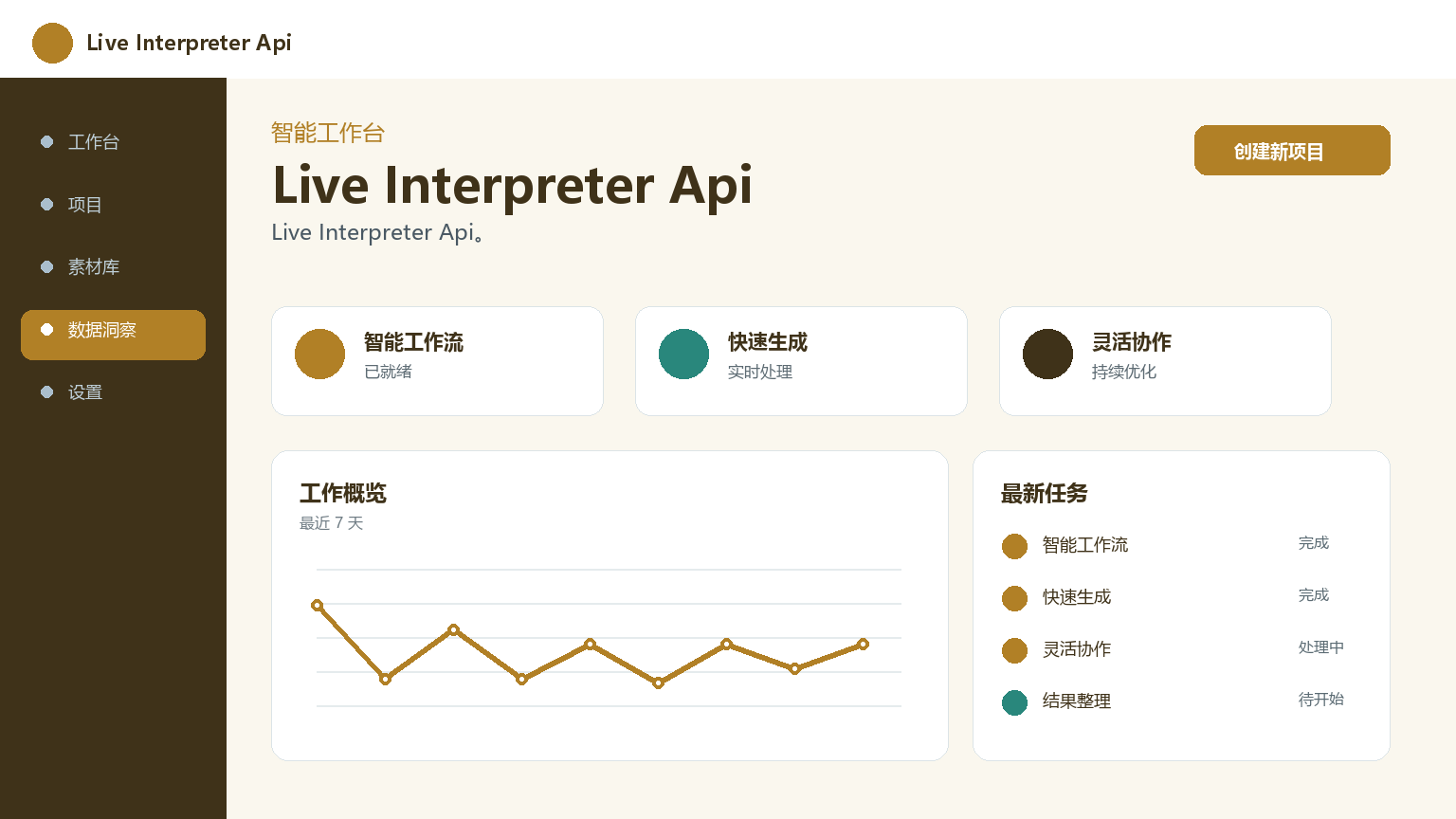Go to 项目 in the sidebar
Viewport: 1456px width, 819px height.
pos(113,205)
